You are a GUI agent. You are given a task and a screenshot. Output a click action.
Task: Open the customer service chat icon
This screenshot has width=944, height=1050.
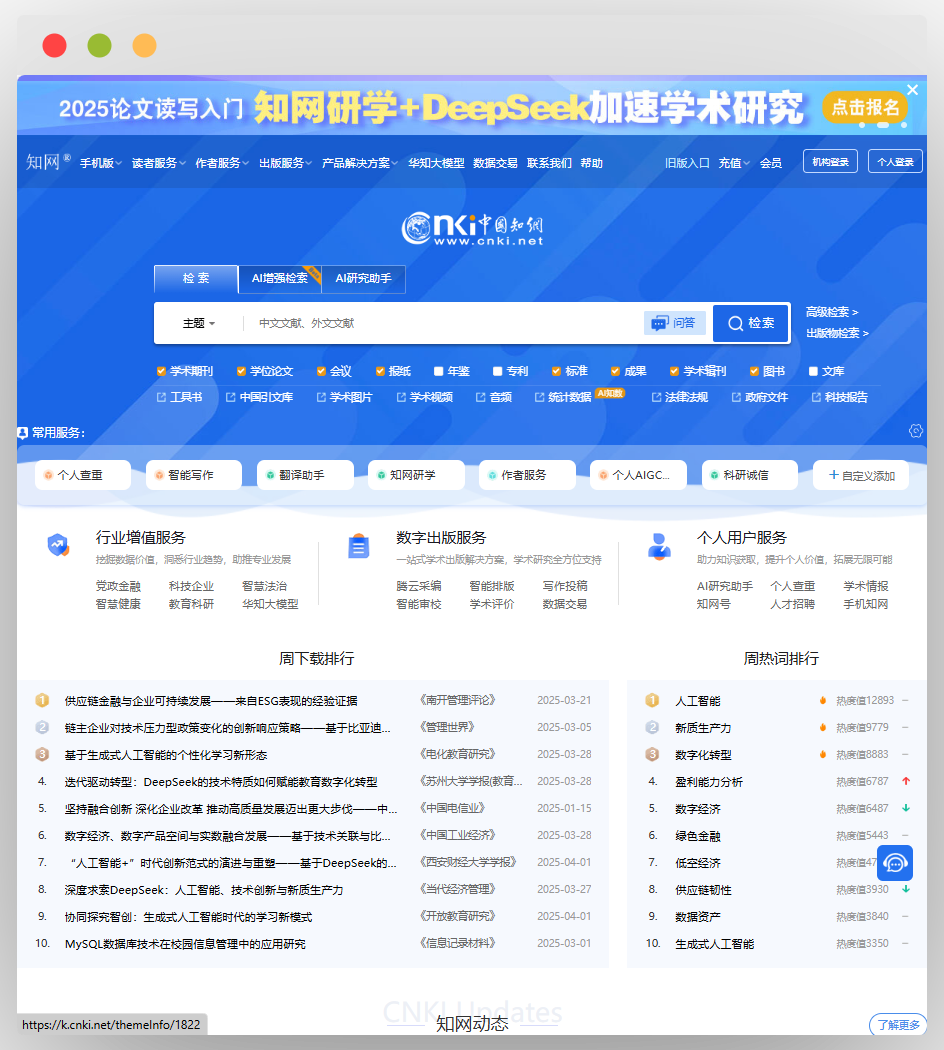point(895,862)
